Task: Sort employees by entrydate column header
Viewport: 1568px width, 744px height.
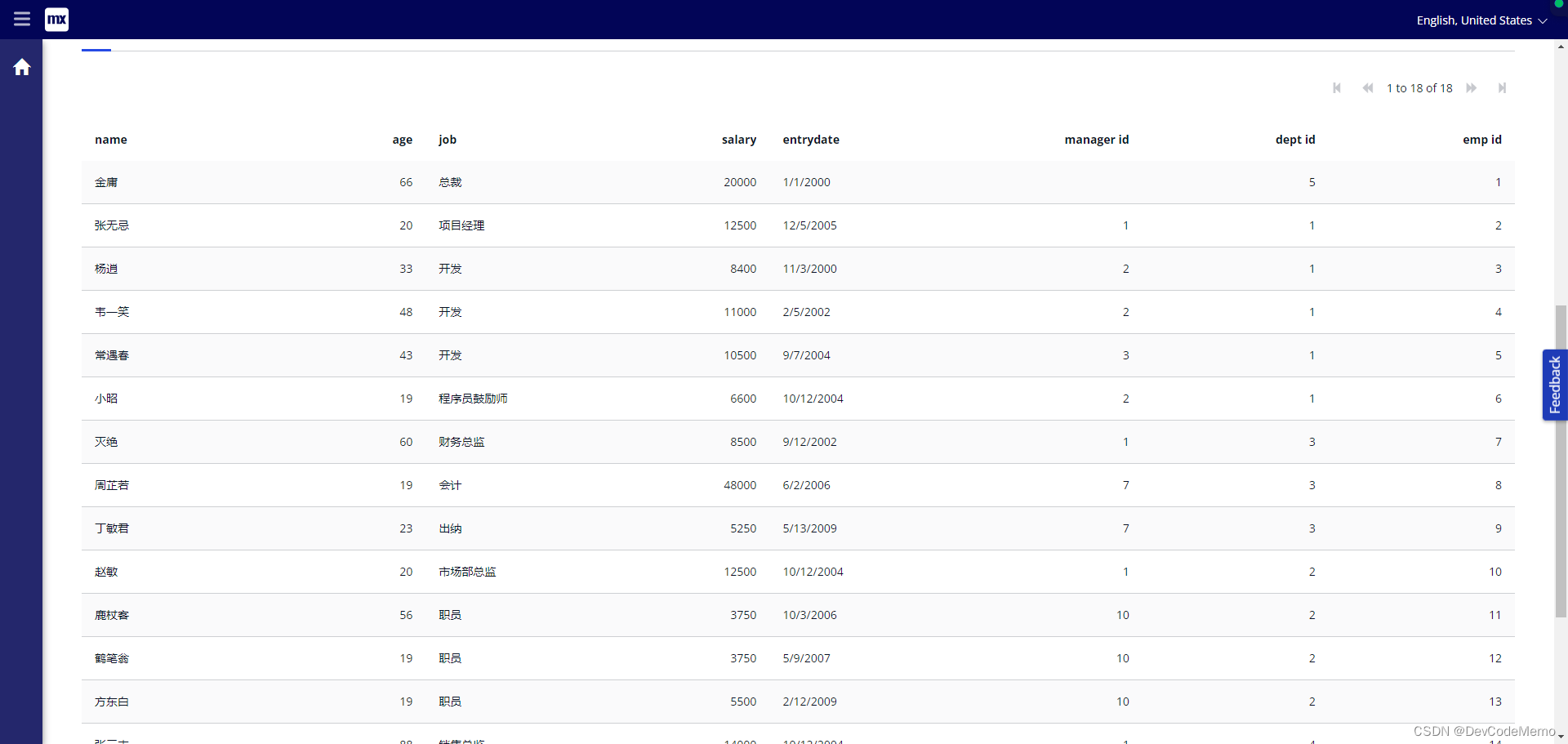Action: 811,140
